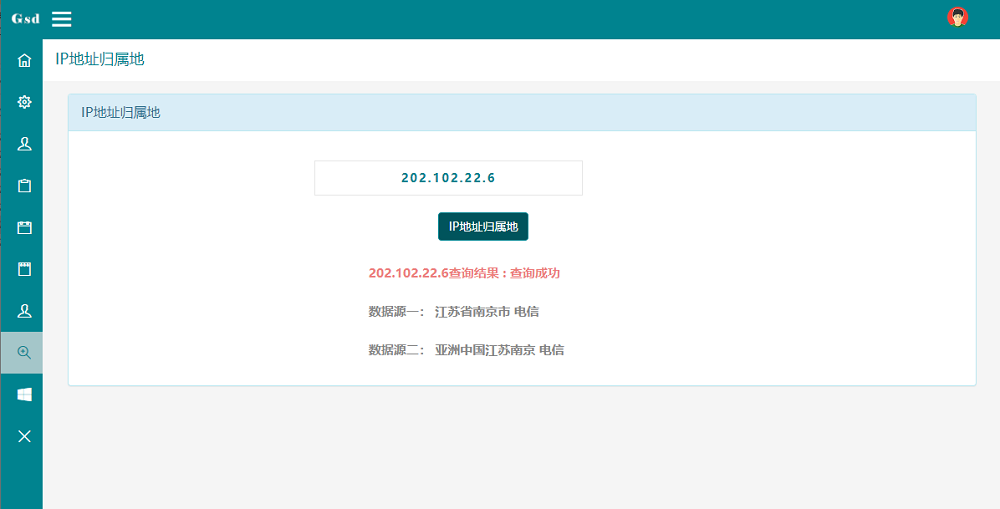Click the 数据源二 label
The height and width of the screenshot is (509, 1000).
click(x=397, y=350)
